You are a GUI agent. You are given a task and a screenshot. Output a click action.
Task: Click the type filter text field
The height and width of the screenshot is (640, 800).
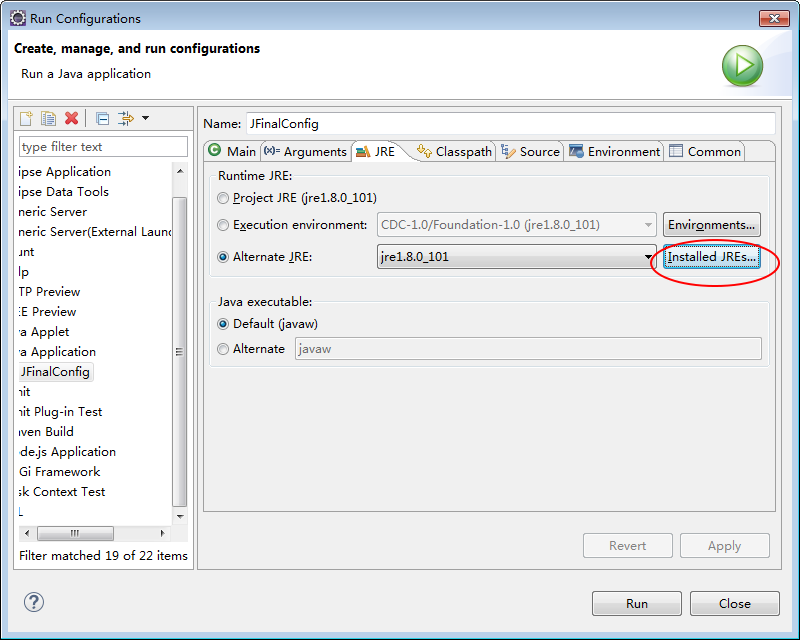(103, 147)
